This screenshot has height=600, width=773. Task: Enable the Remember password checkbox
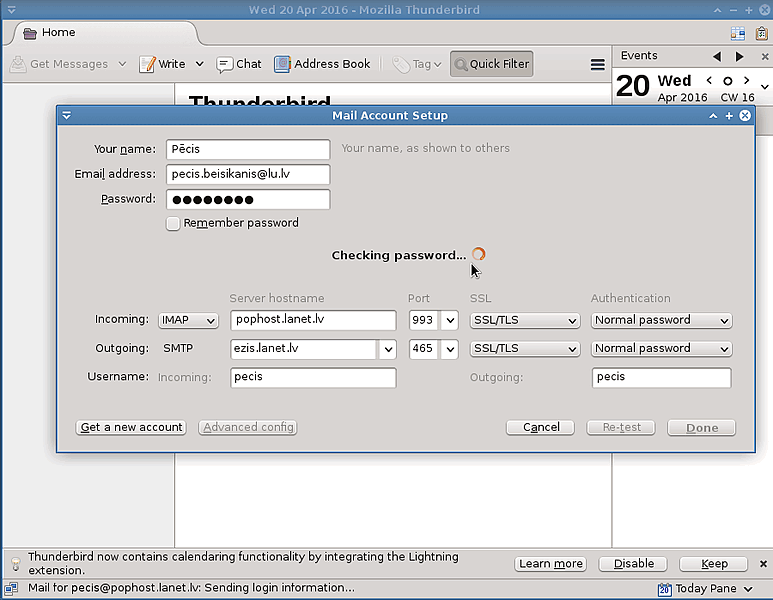(x=173, y=224)
